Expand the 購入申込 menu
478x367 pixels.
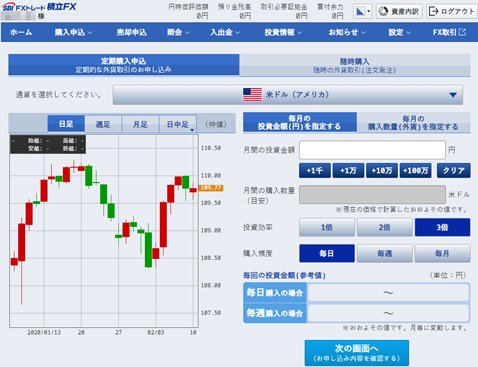(73, 32)
